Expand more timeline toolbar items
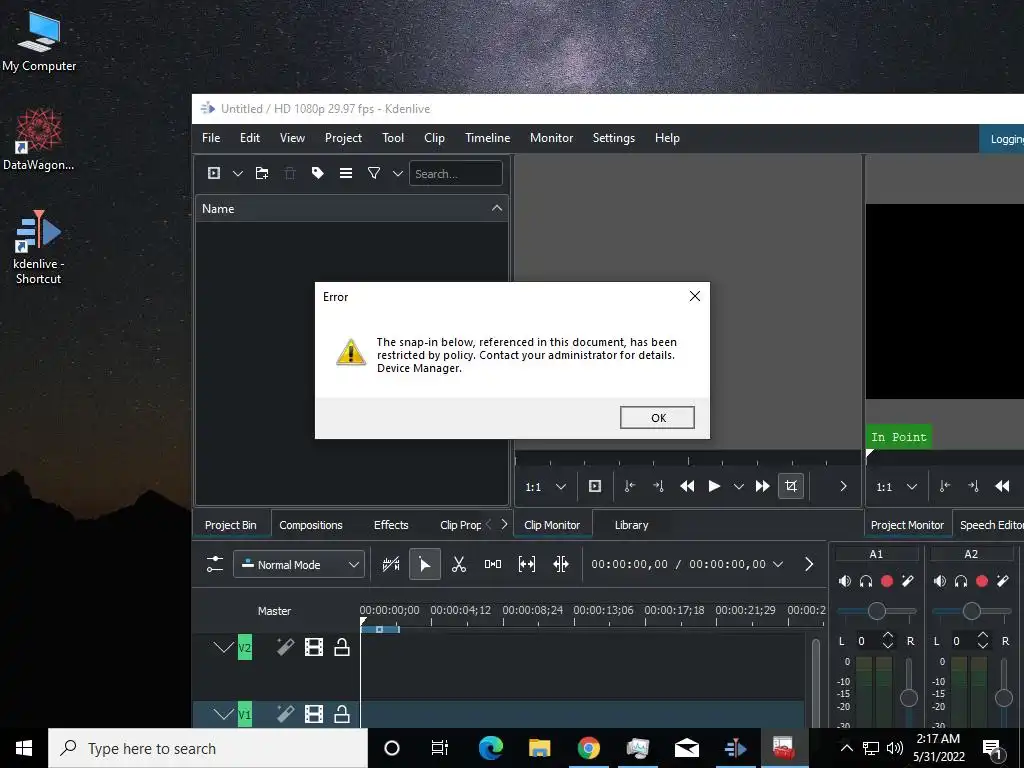Viewport: 1024px width, 768px height. (x=808, y=564)
